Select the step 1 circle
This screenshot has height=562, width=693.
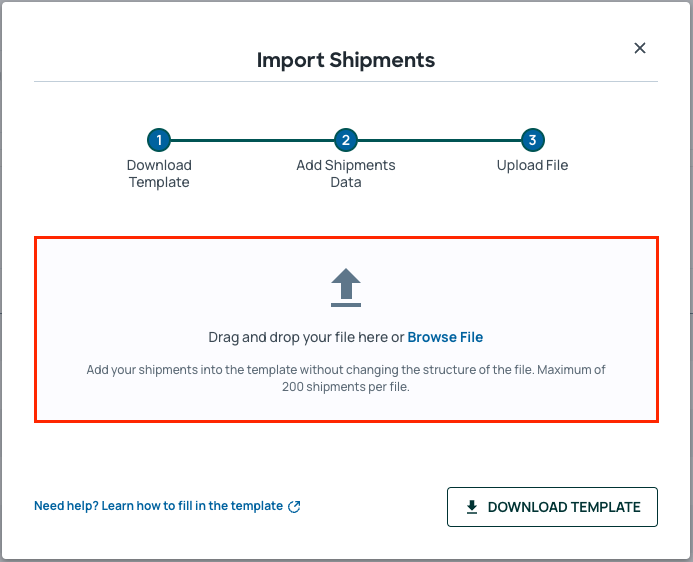[159, 140]
